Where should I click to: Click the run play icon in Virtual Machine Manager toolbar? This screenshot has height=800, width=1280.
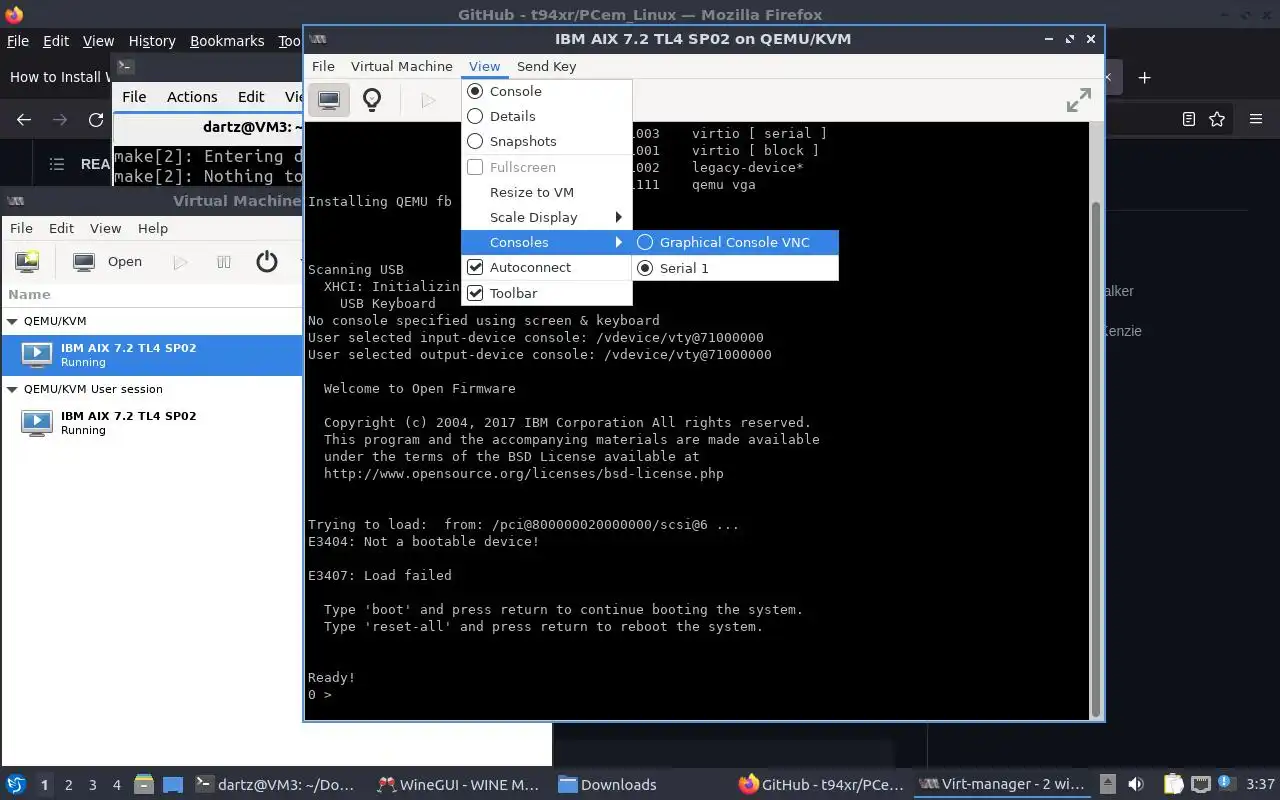click(180, 262)
